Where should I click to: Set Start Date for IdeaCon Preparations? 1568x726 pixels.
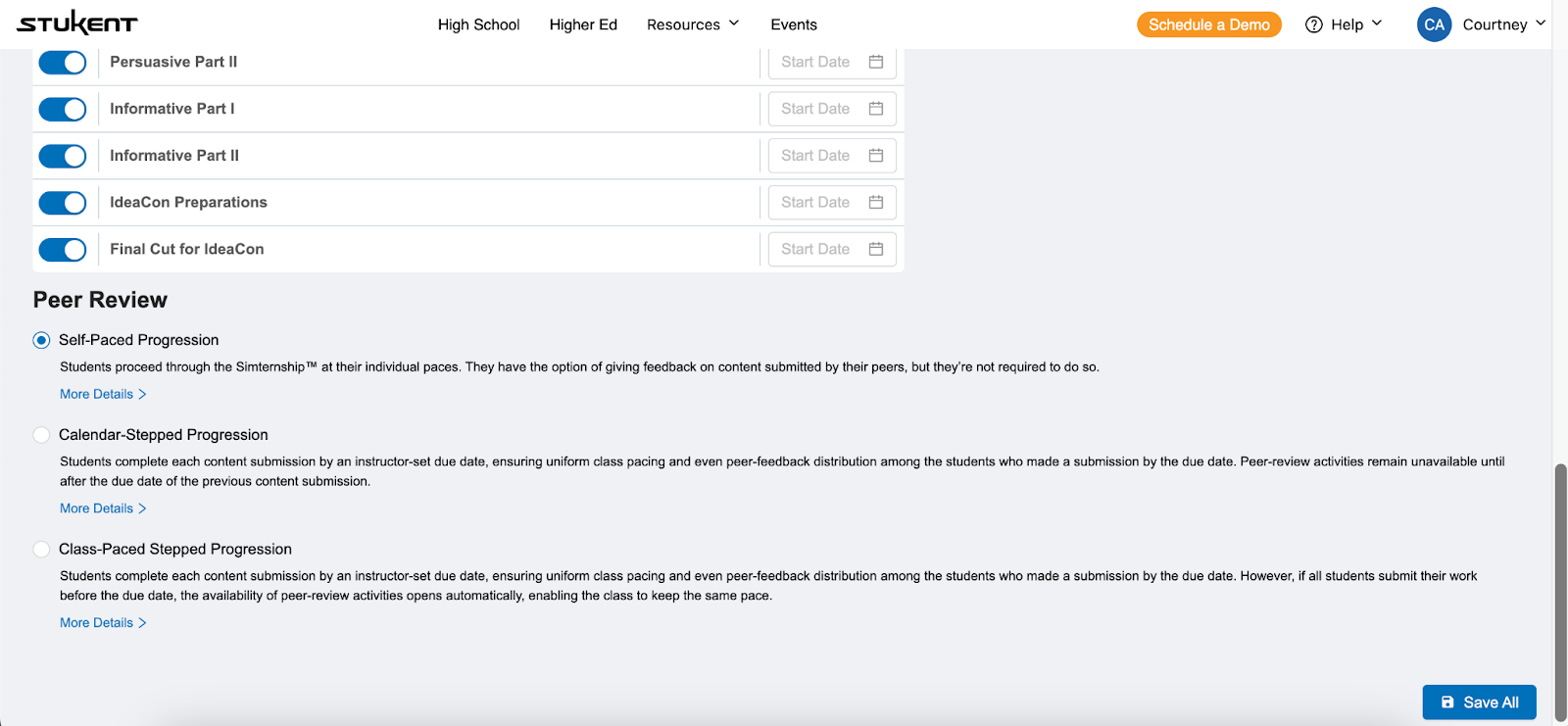pyautogui.click(x=832, y=202)
